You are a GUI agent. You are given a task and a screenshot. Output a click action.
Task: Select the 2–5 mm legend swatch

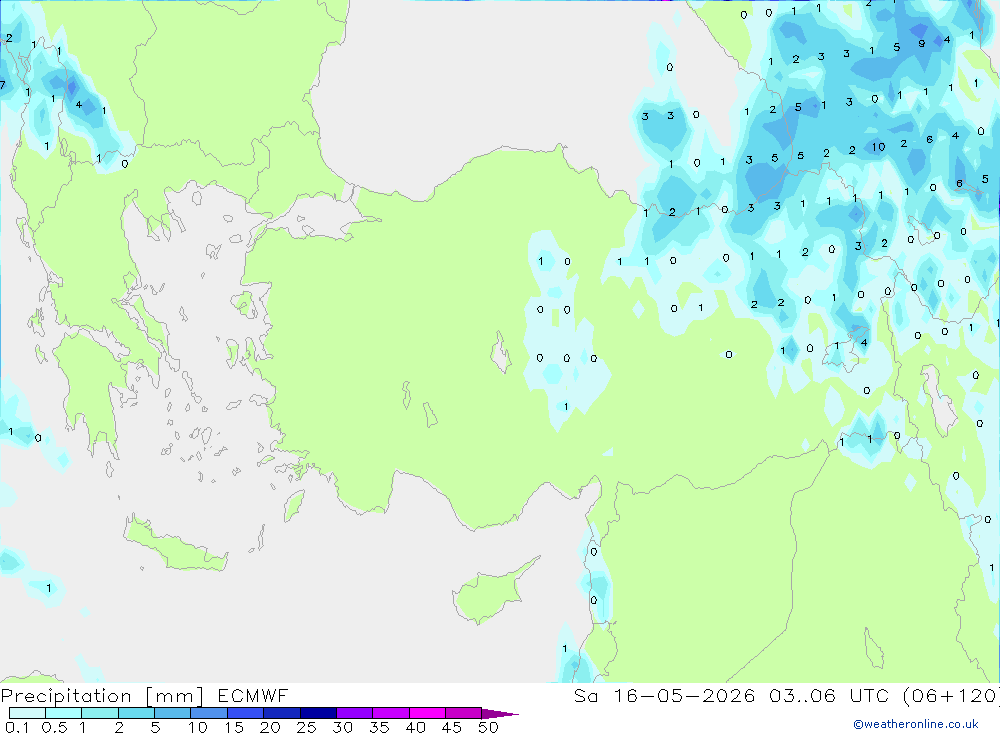point(136,713)
